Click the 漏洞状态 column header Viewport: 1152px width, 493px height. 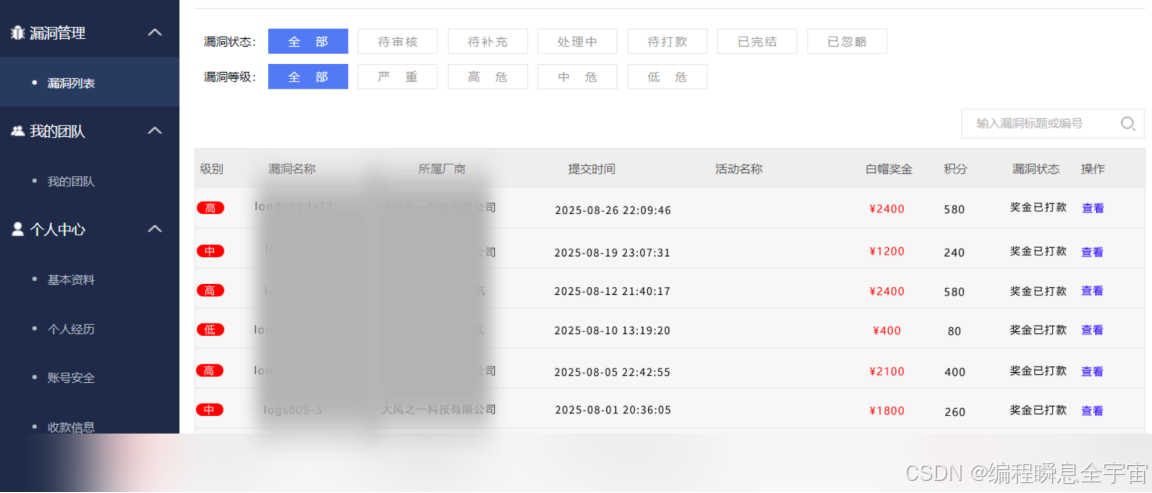point(1036,169)
